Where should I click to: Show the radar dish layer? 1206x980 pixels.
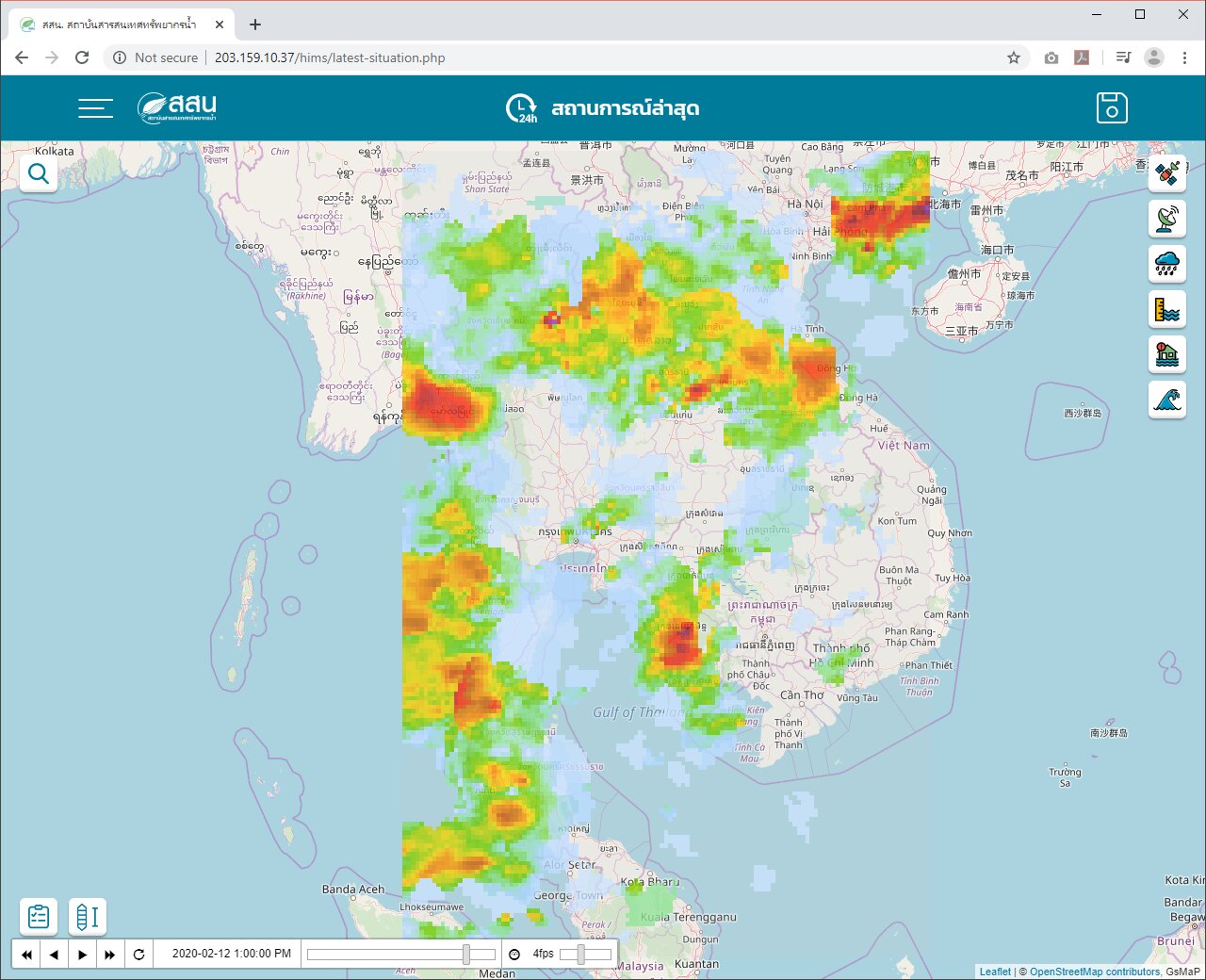tap(1167, 219)
